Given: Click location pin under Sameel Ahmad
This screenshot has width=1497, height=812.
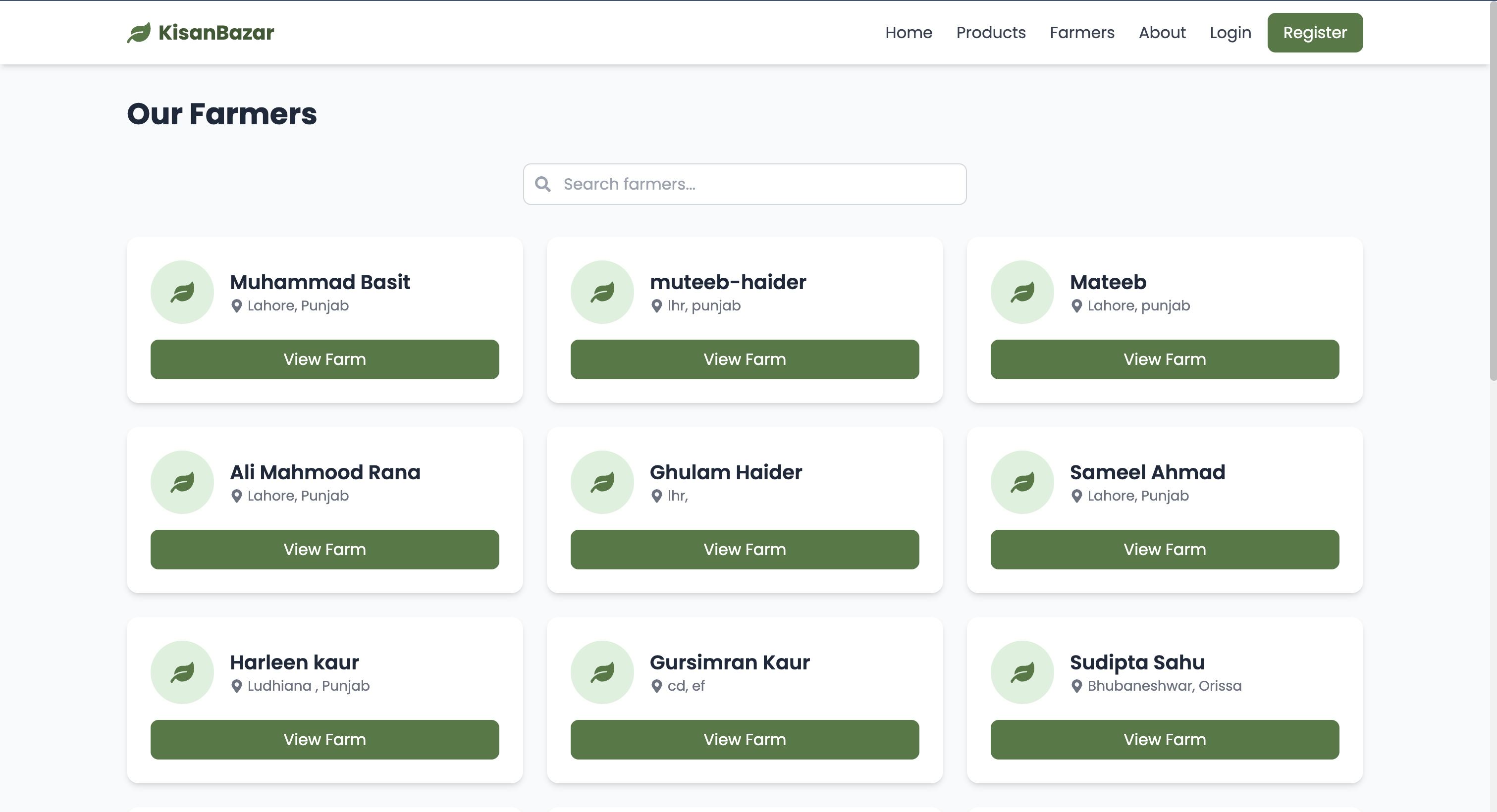Looking at the screenshot, I should click(x=1077, y=496).
